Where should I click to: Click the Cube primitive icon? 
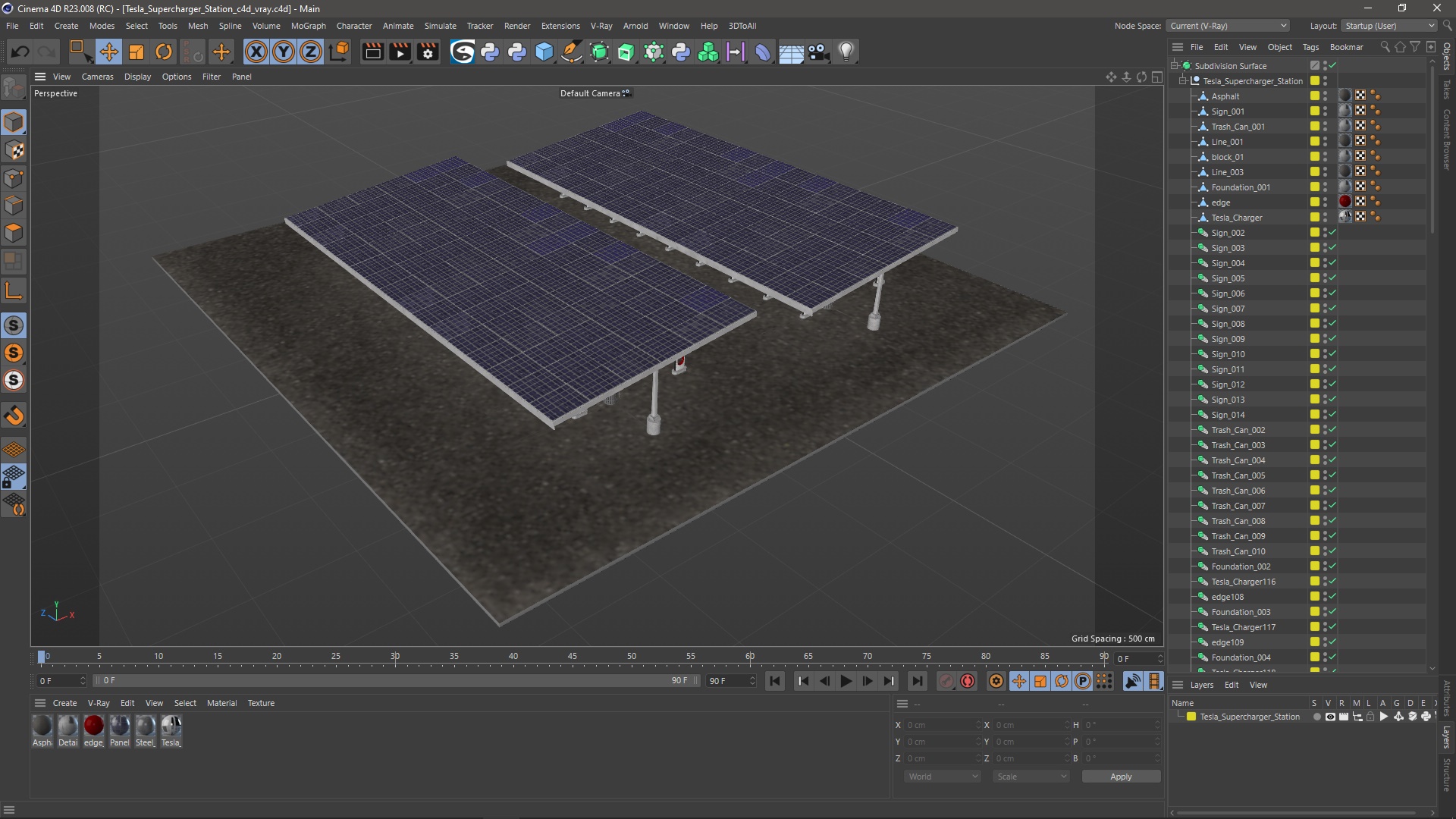pos(544,52)
